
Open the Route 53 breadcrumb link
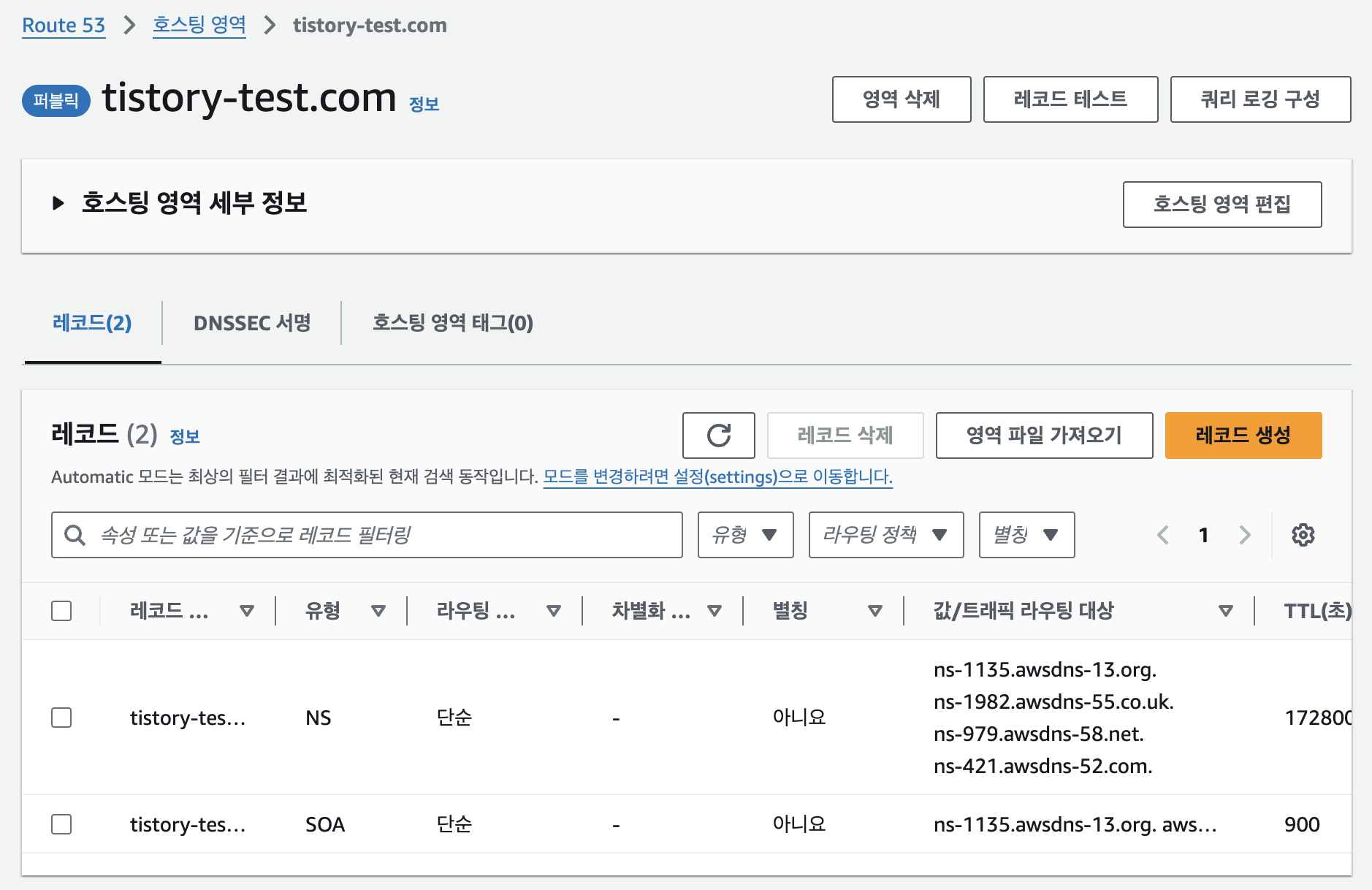click(64, 26)
